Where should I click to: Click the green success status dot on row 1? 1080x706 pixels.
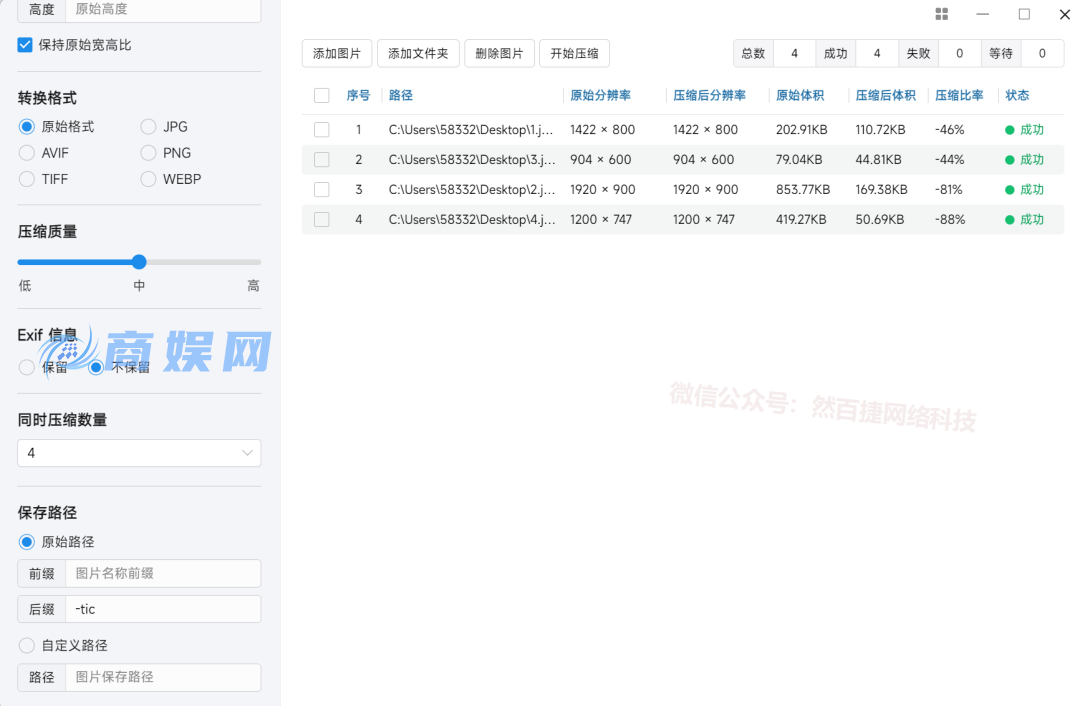[1009, 129]
